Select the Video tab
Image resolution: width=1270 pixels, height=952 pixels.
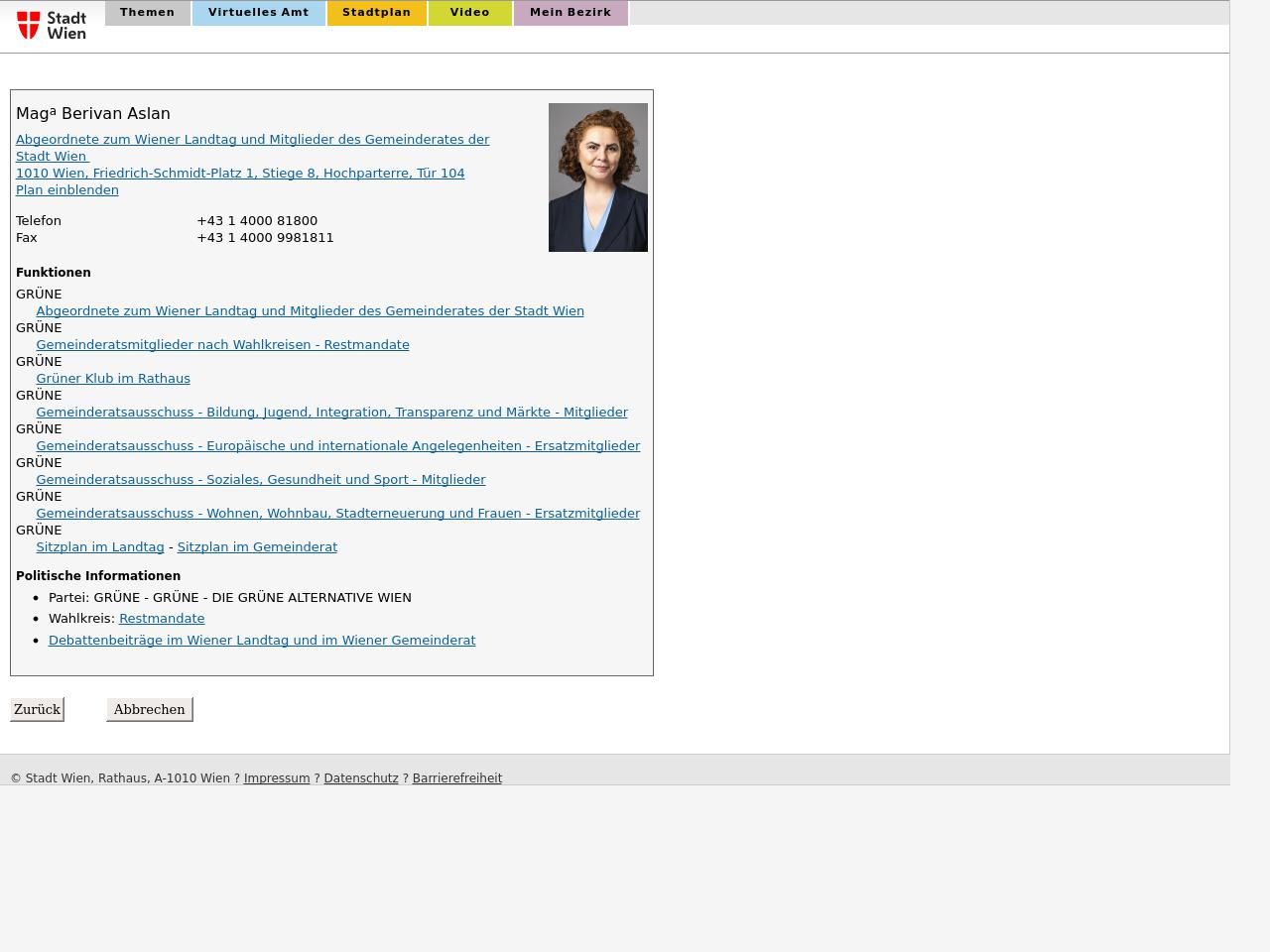(469, 13)
